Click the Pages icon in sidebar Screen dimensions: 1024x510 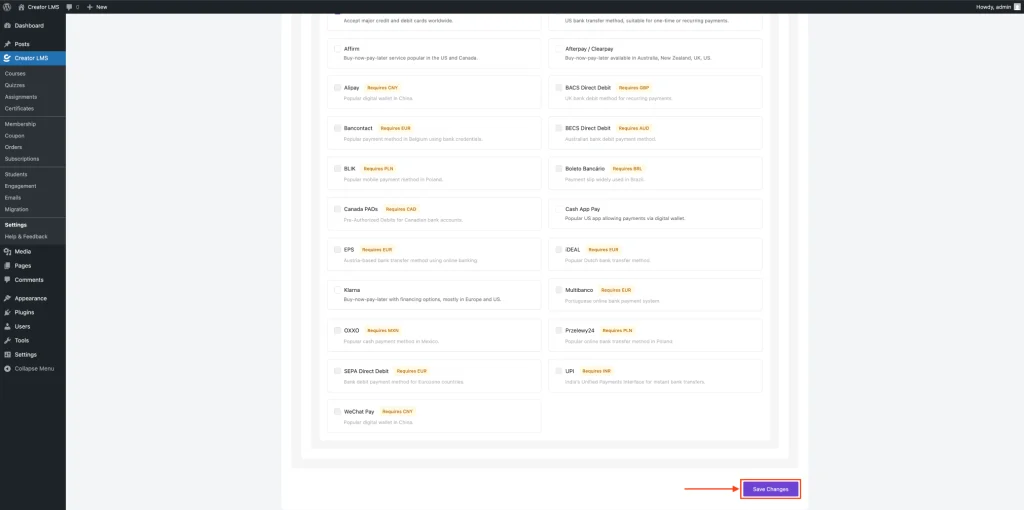point(7,266)
